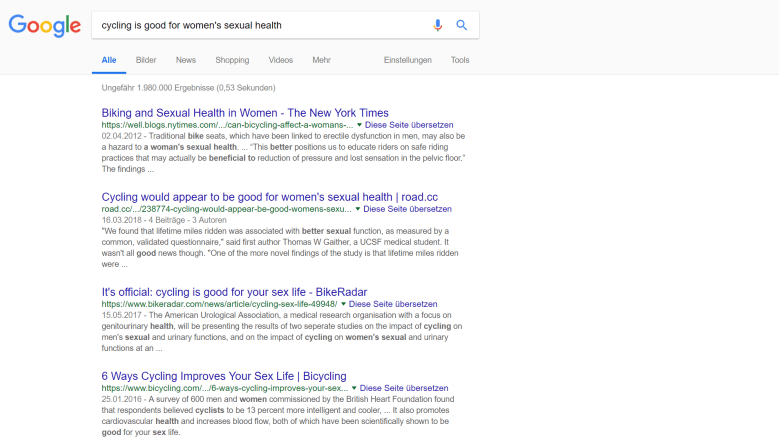Open search Tools
Screen dimensions: 779x444
tap(460, 60)
